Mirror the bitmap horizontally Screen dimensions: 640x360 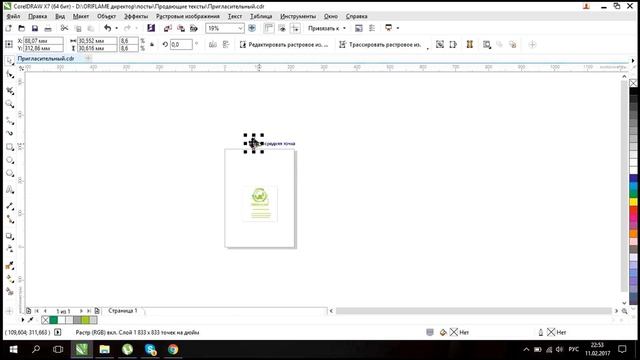pyautogui.click(x=213, y=44)
